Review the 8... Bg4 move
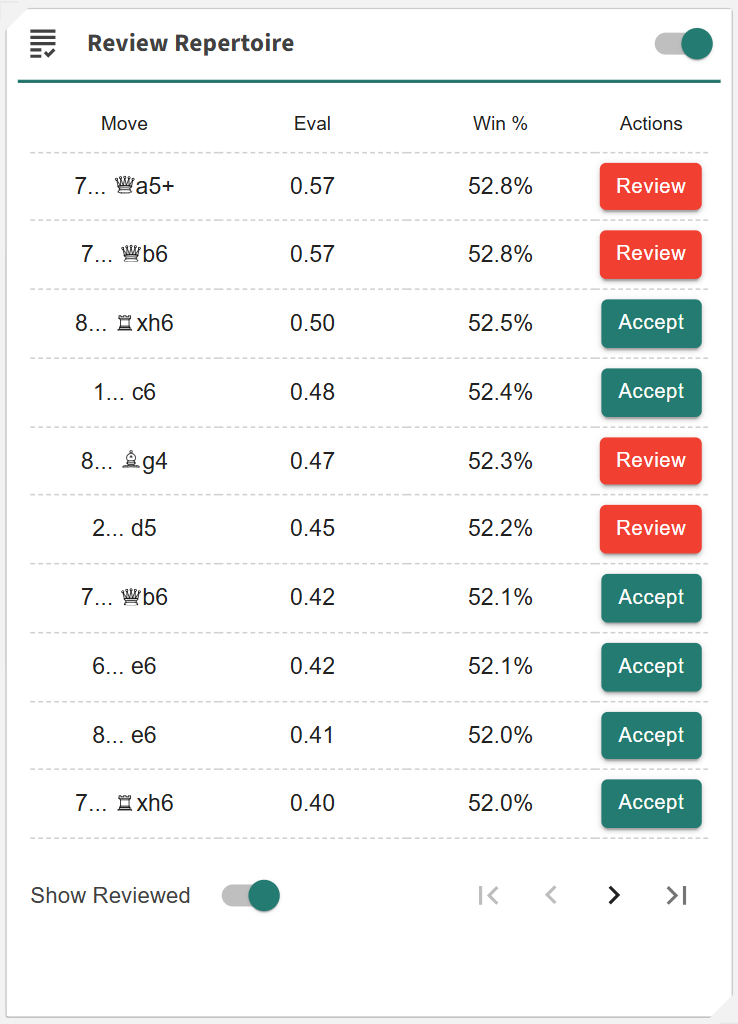The height and width of the screenshot is (1024, 738). 650,460
